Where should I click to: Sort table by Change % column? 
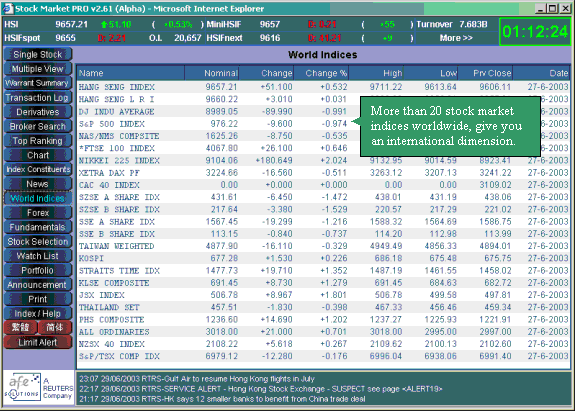coord(321,73)
